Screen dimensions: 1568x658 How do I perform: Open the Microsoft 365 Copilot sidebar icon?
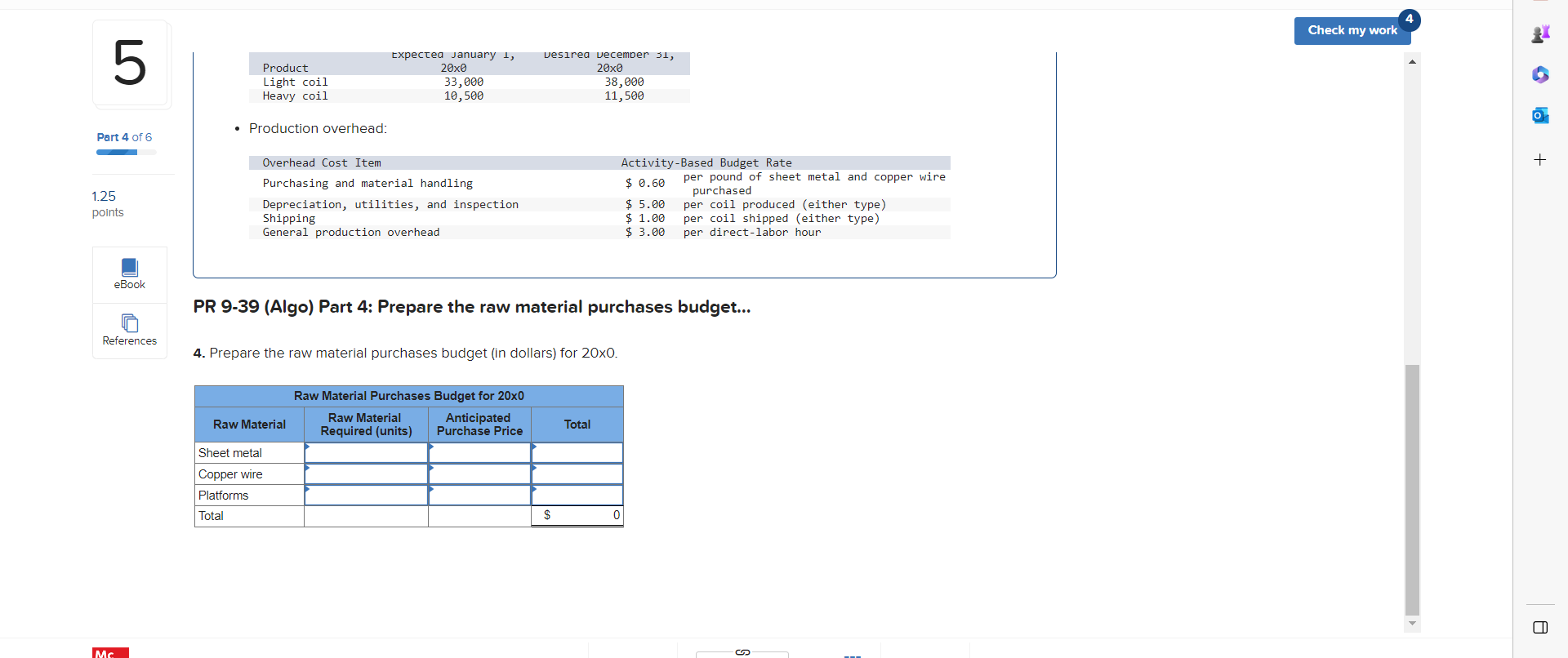(x=1540, y=74)
